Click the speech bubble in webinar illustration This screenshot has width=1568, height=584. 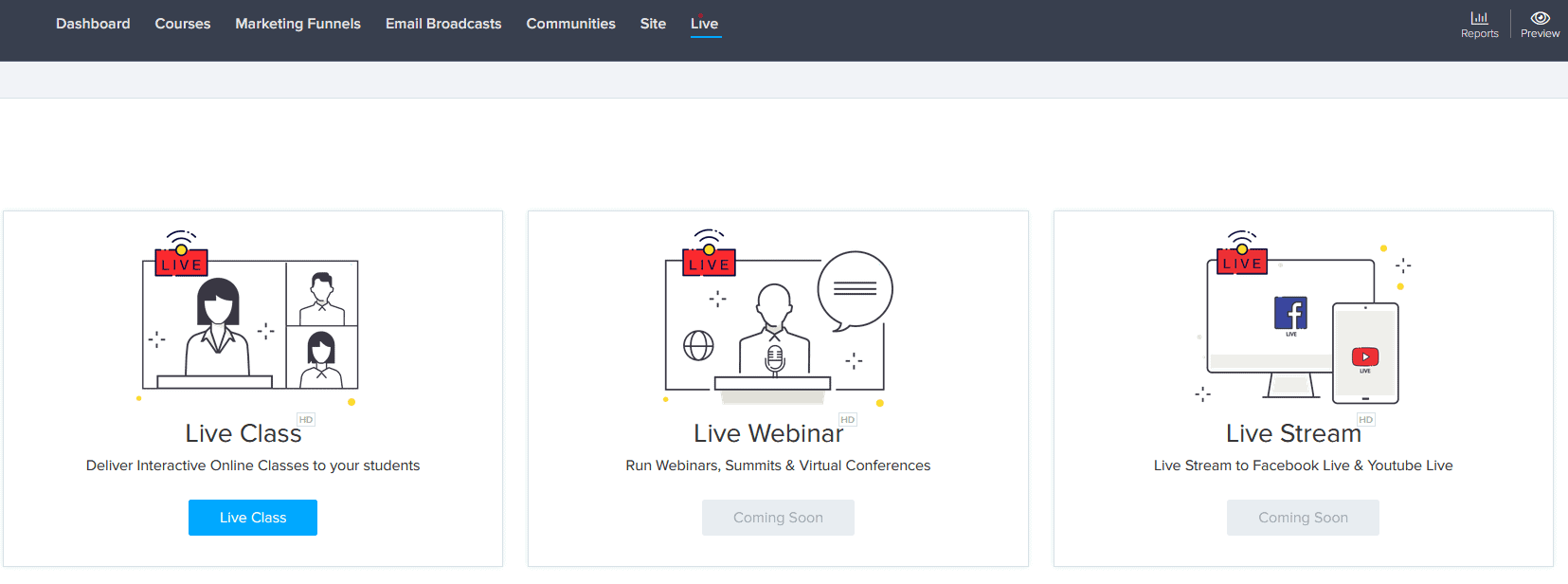(x=855, y=290)
